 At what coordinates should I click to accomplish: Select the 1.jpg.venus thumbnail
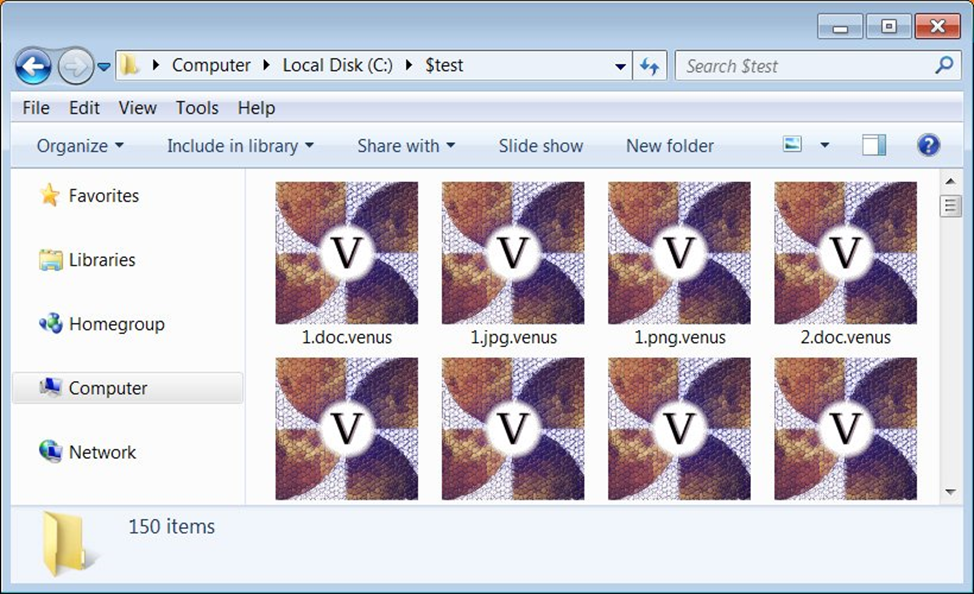click(513, 253)
